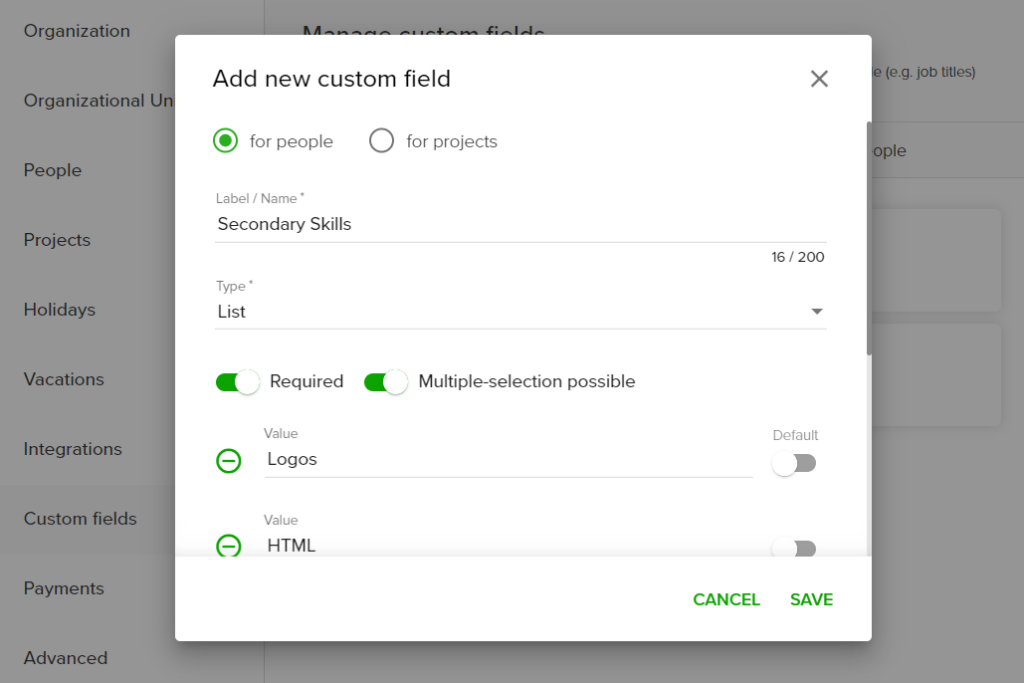
Task: Open Integrations in sidebar
Action: 72,449
